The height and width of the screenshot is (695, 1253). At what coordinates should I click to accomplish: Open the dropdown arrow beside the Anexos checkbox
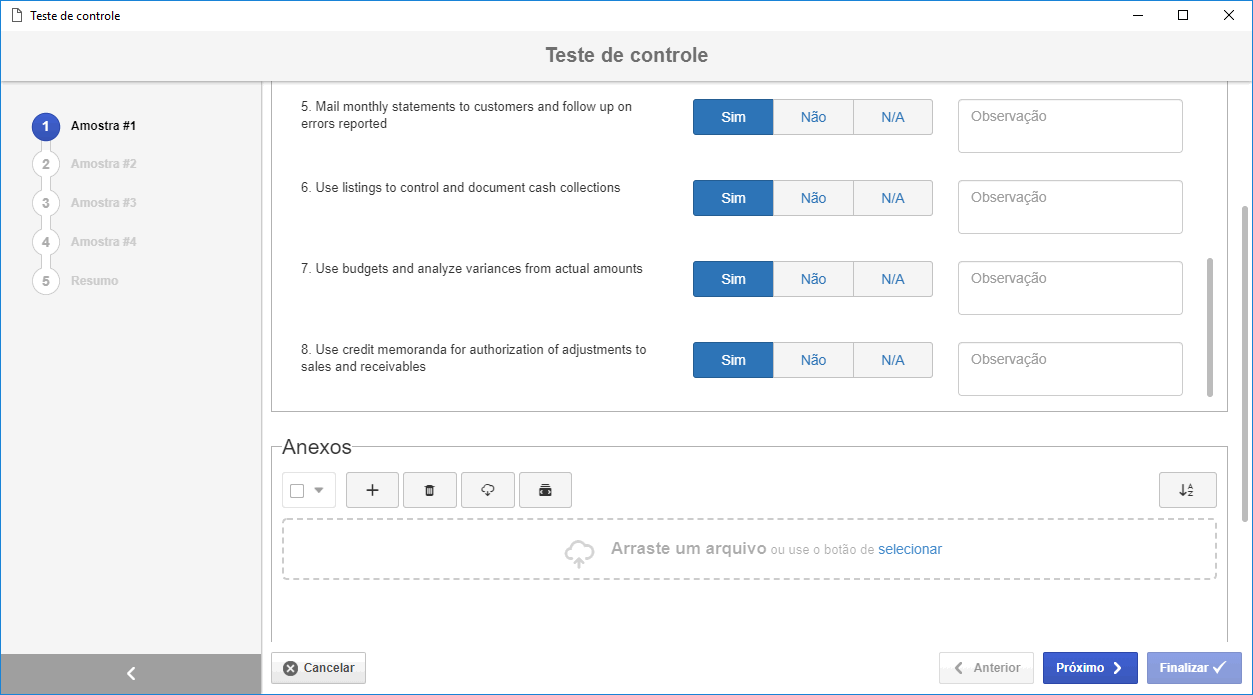320,490
